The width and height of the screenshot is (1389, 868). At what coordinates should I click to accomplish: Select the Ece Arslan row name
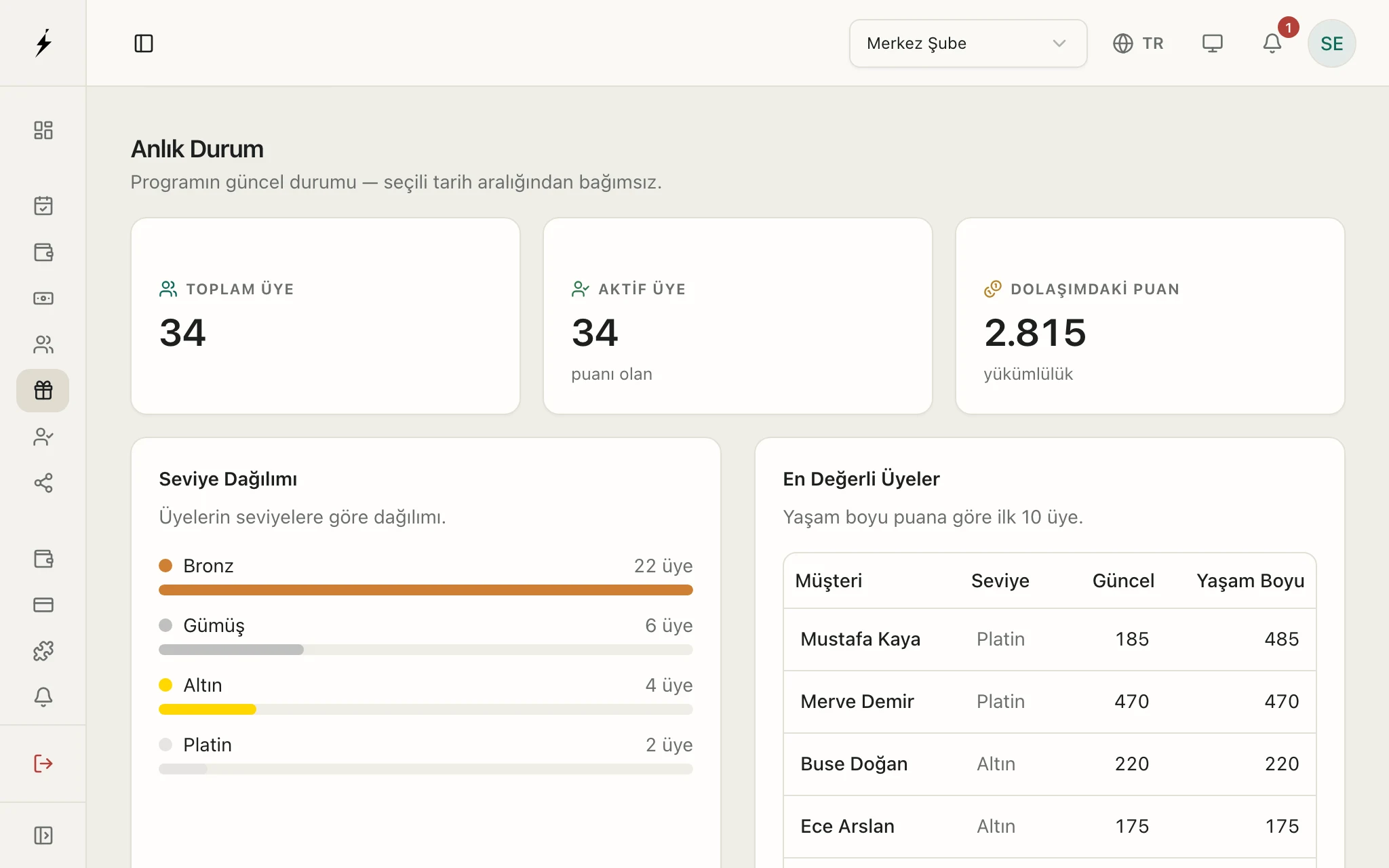[848, 826]
